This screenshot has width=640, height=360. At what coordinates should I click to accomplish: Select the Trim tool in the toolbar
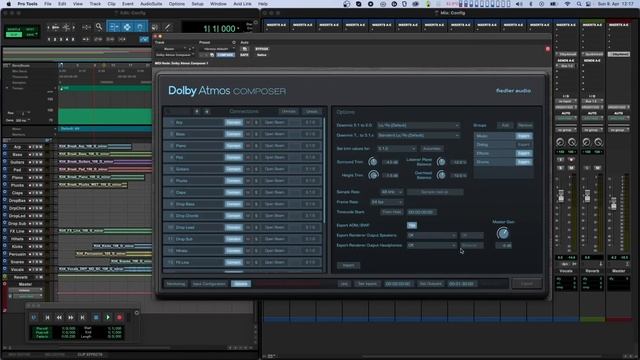114,27
